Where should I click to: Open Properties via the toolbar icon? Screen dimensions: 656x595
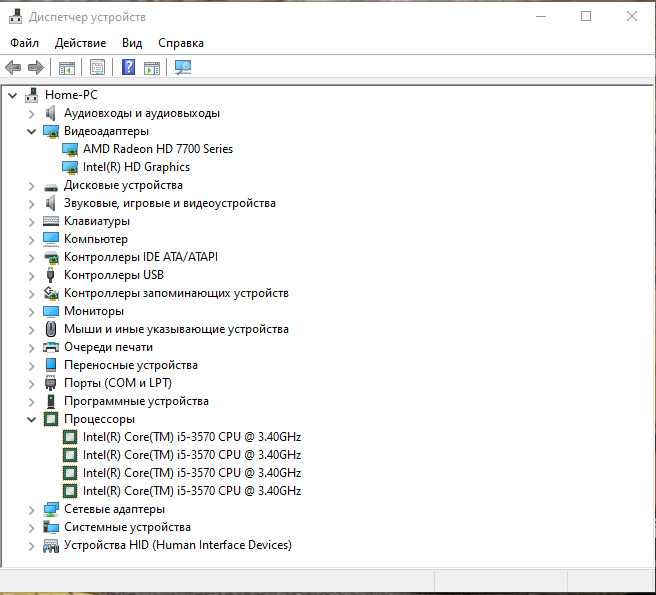coord(97,67)
